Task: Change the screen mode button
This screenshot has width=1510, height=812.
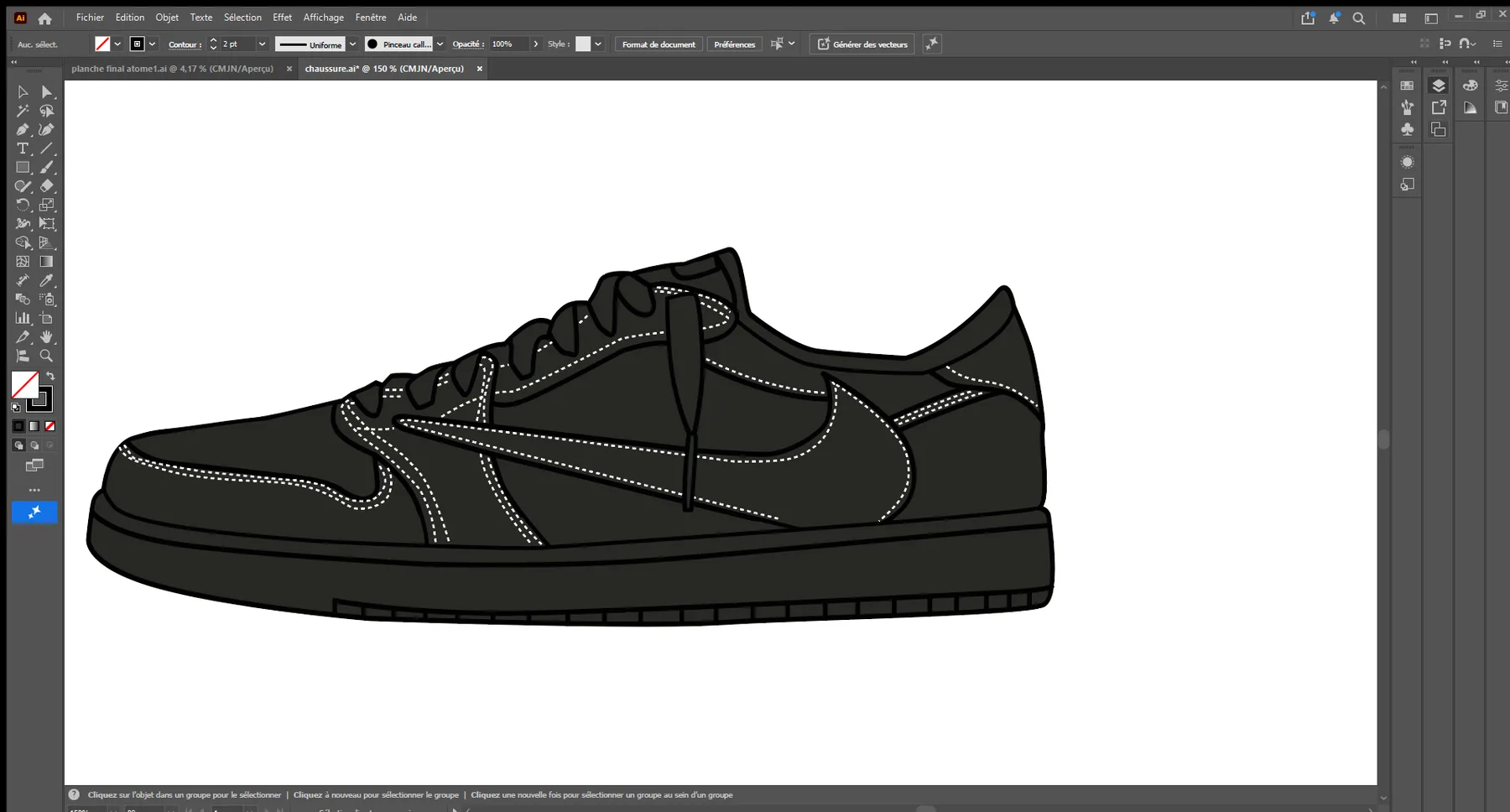Action: 34,466
